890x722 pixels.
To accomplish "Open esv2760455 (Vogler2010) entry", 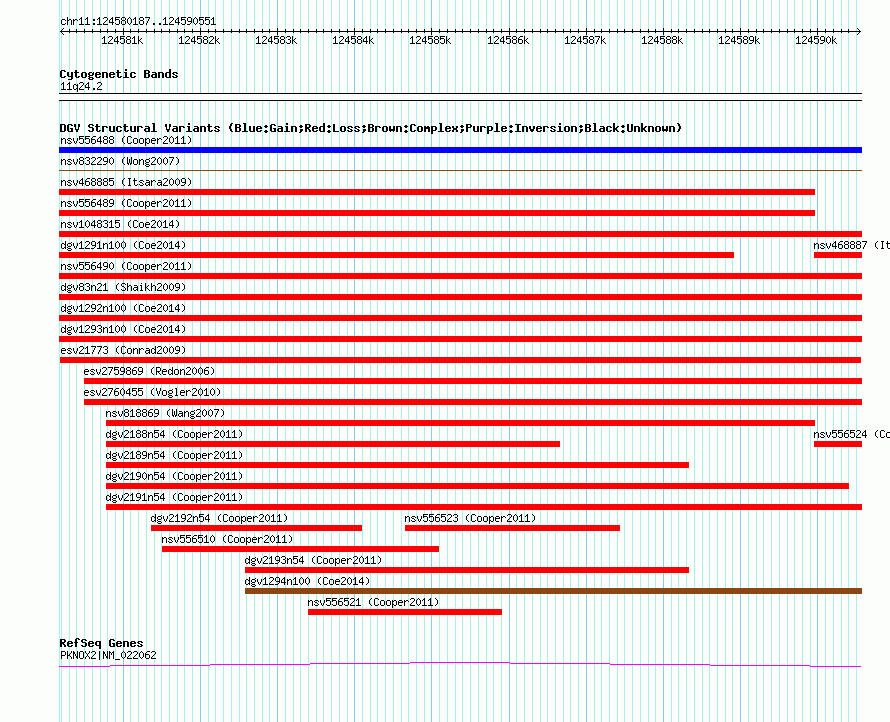I will (x=152, y=392).
